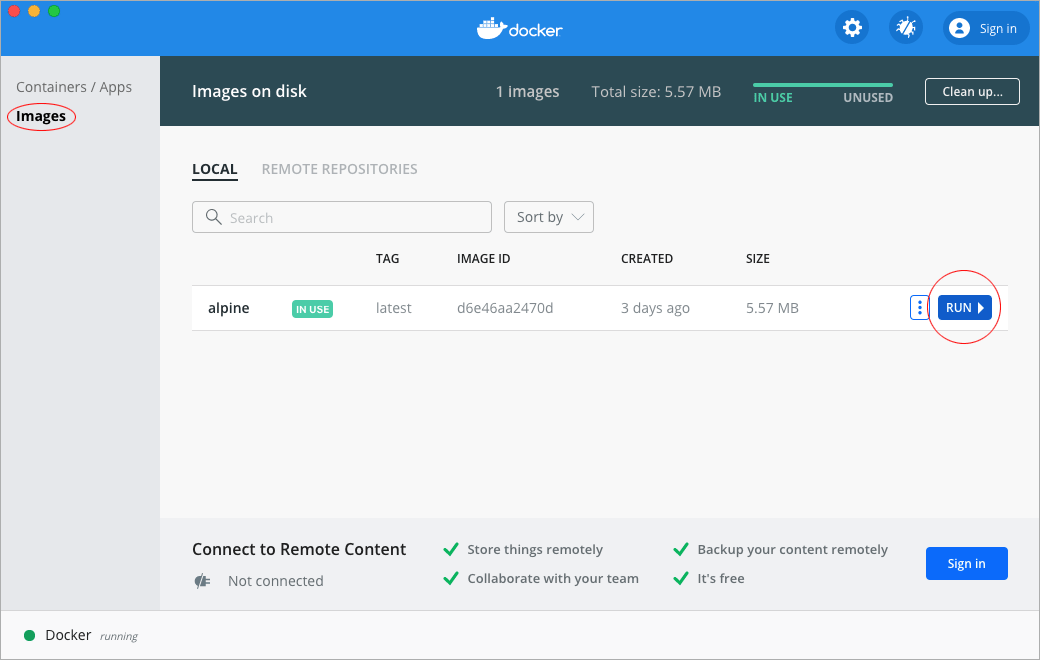Click the Docker 'running' status text
The width and height of the screenshot is (1040, 660).
119,636
